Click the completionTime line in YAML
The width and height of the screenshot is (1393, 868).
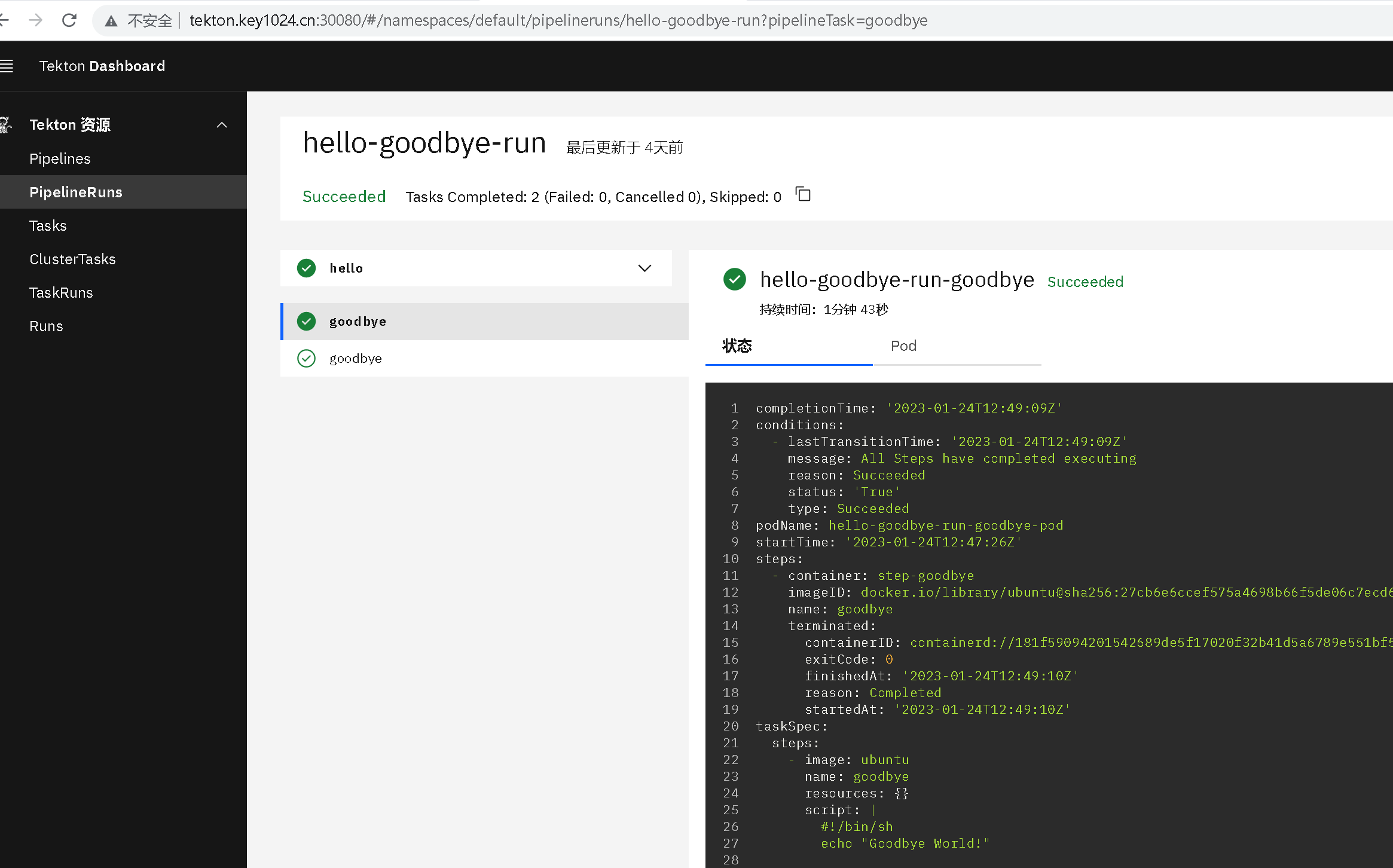pyautogui.click(x=909, y=408)
